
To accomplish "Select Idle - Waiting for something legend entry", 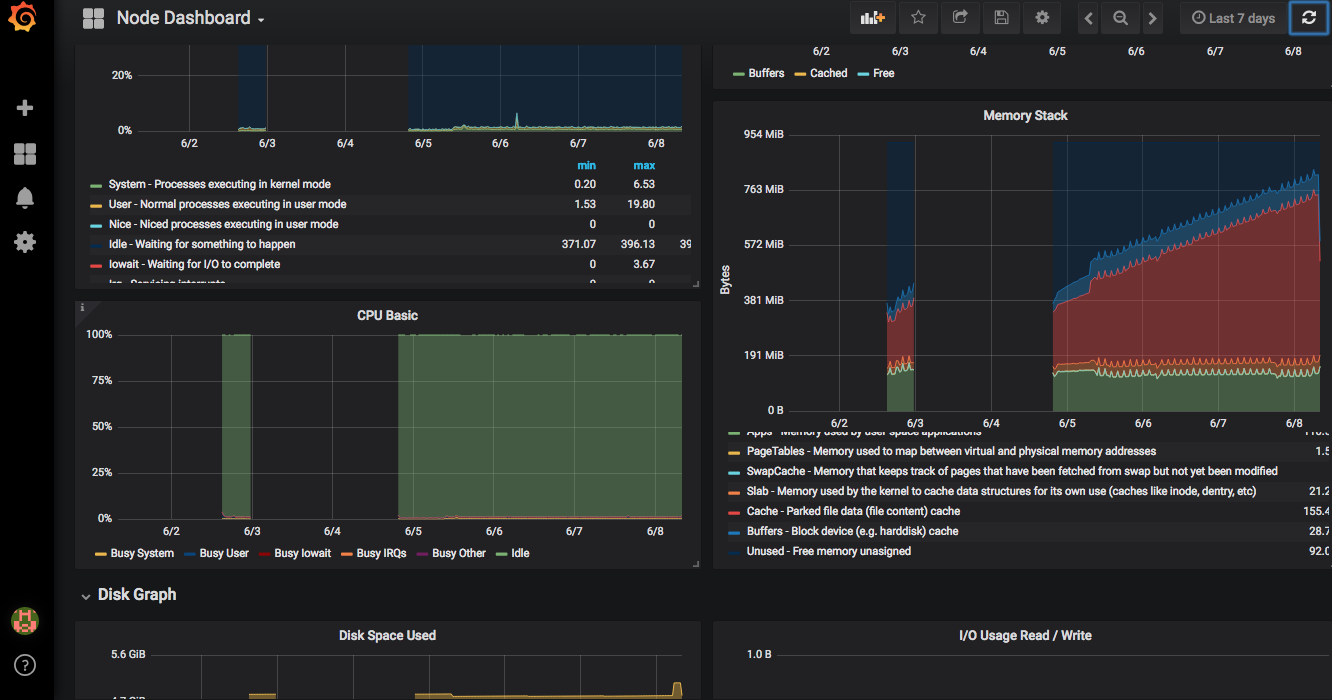I will point(202,244).
